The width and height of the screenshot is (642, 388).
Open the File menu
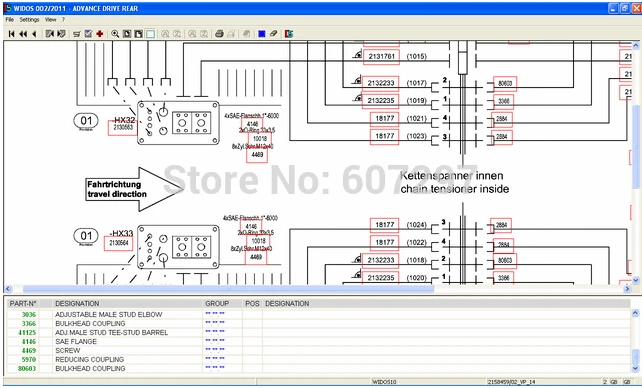pos(9,20)
